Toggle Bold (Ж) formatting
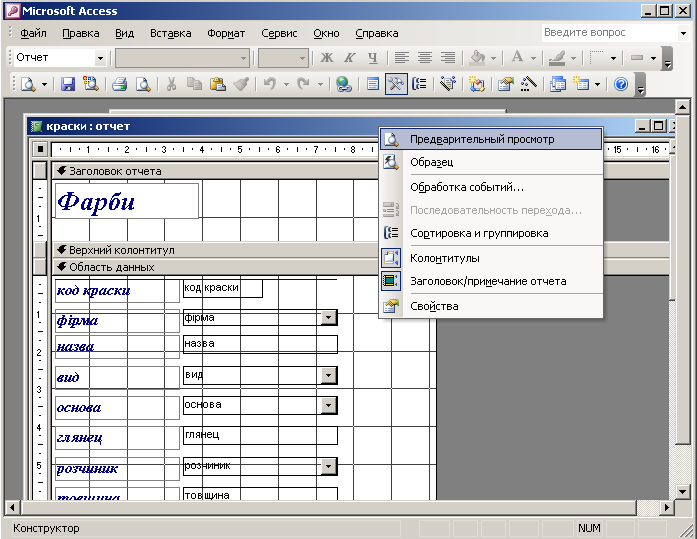Image resolution: width=697 pixels, height=539 pixels. tap(327, 57)
